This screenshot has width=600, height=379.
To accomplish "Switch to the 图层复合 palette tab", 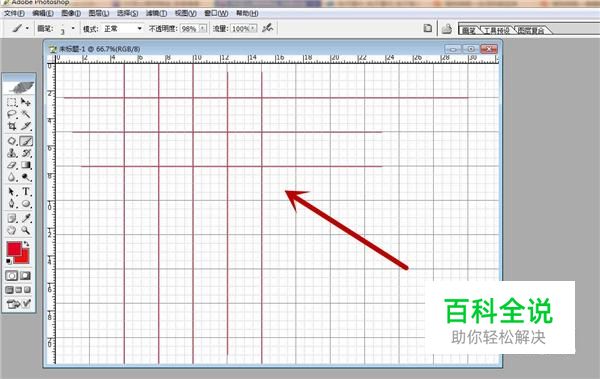I will point(531,31).
